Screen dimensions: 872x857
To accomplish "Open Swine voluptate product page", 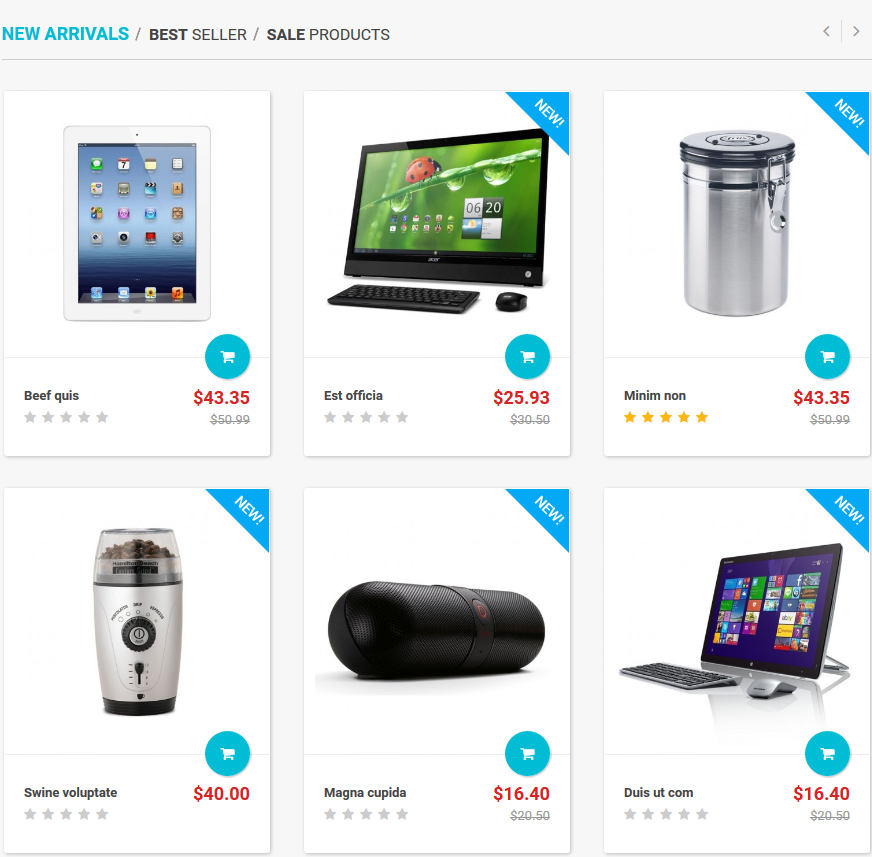I will [71, 792].
